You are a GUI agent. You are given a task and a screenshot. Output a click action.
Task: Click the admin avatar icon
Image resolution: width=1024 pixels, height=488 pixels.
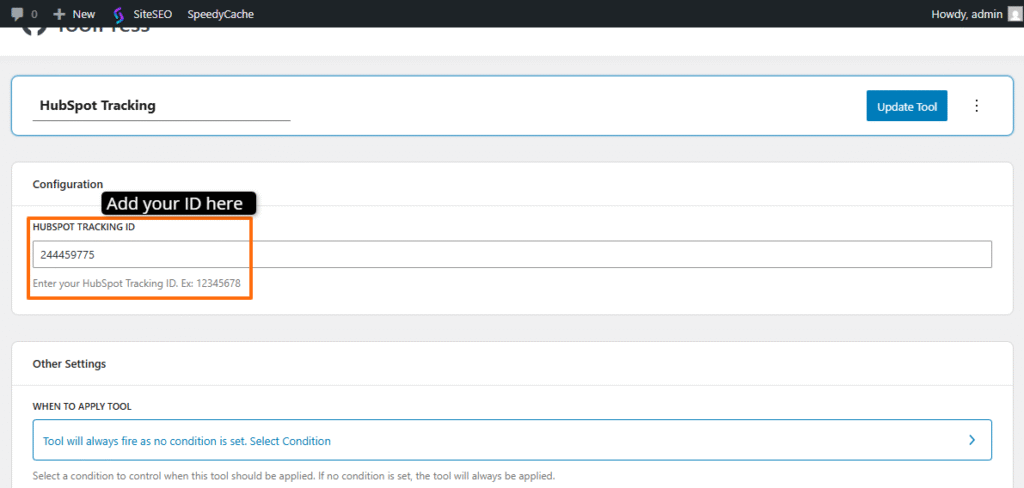pos(1013,14)
